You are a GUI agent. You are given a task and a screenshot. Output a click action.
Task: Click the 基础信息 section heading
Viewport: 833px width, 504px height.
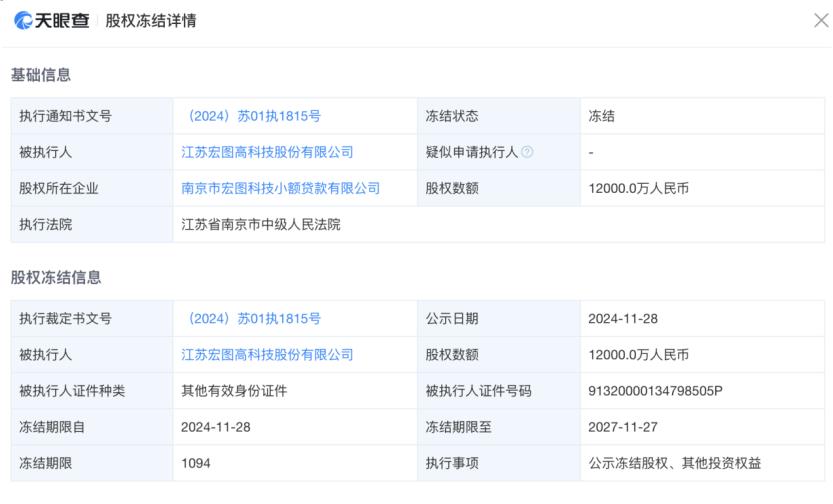tap(41, 75)
